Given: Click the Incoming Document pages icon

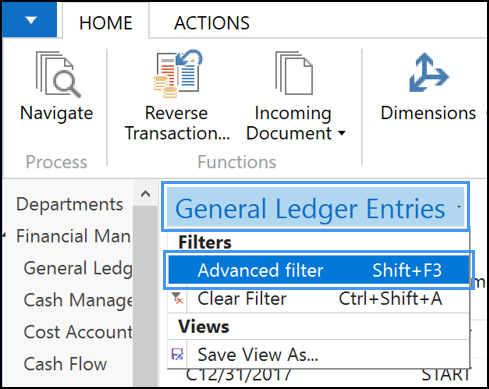Looking at the screenshot, I should pos(294,73).
